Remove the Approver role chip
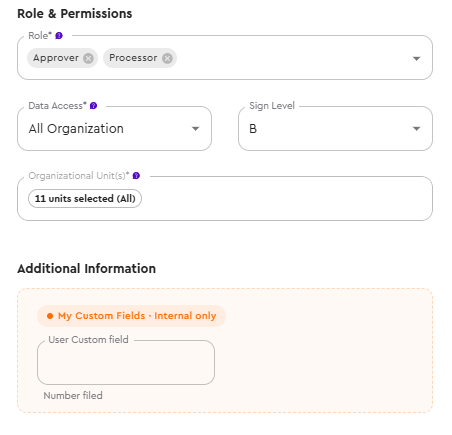Image resolution: width=452 pixels, height=435 pixels. pos(88,58)
